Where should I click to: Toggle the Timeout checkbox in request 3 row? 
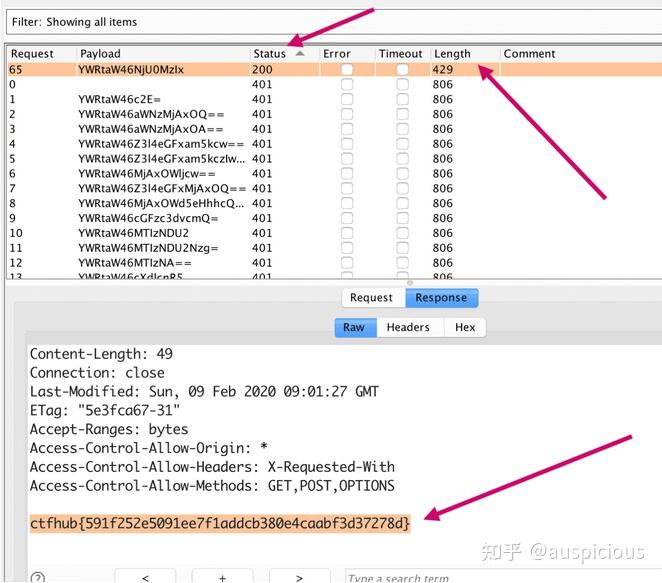click(x=402, y=129)
